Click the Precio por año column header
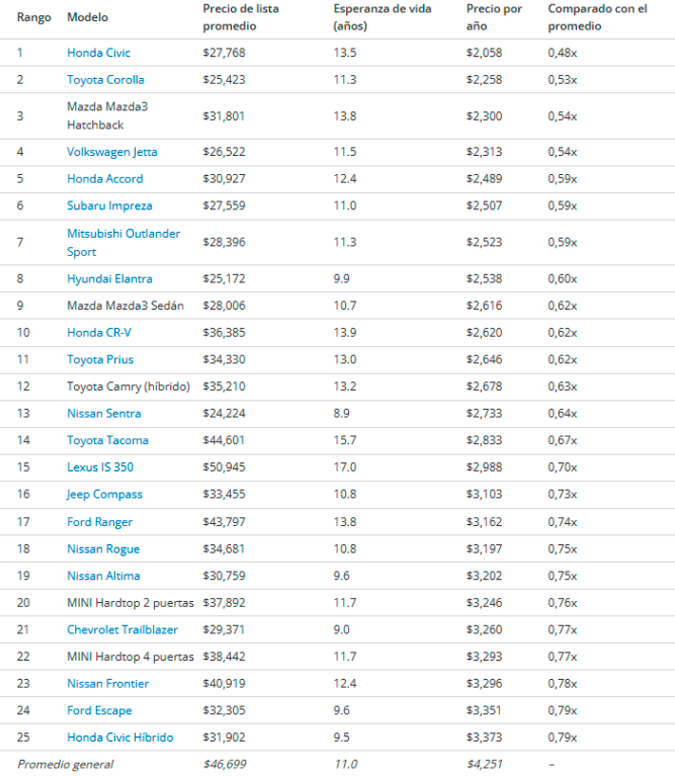The height and width of the screenshot is (777, 675). coord(494,18)
